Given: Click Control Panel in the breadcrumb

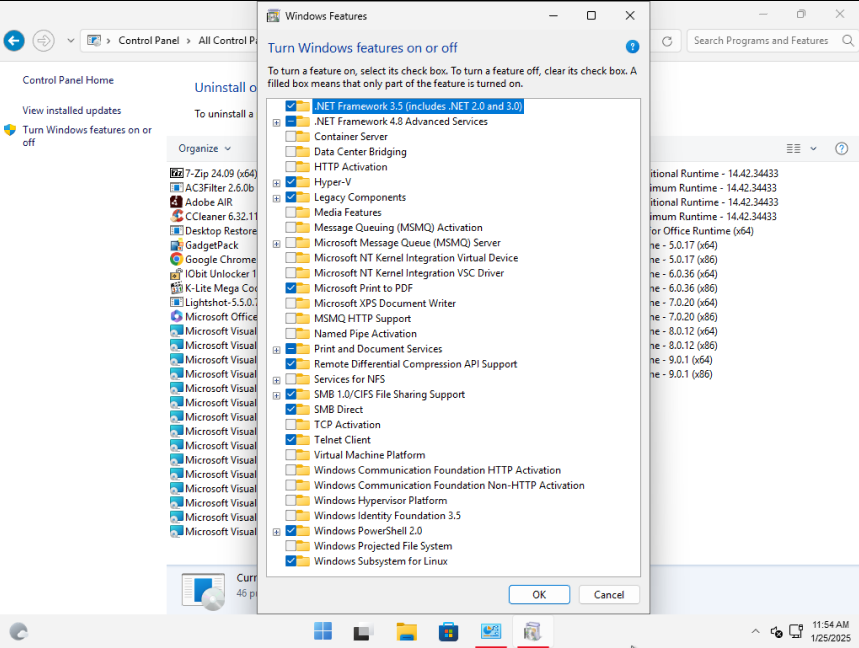Looking at the screenshot, I should [x=149, y=41].
